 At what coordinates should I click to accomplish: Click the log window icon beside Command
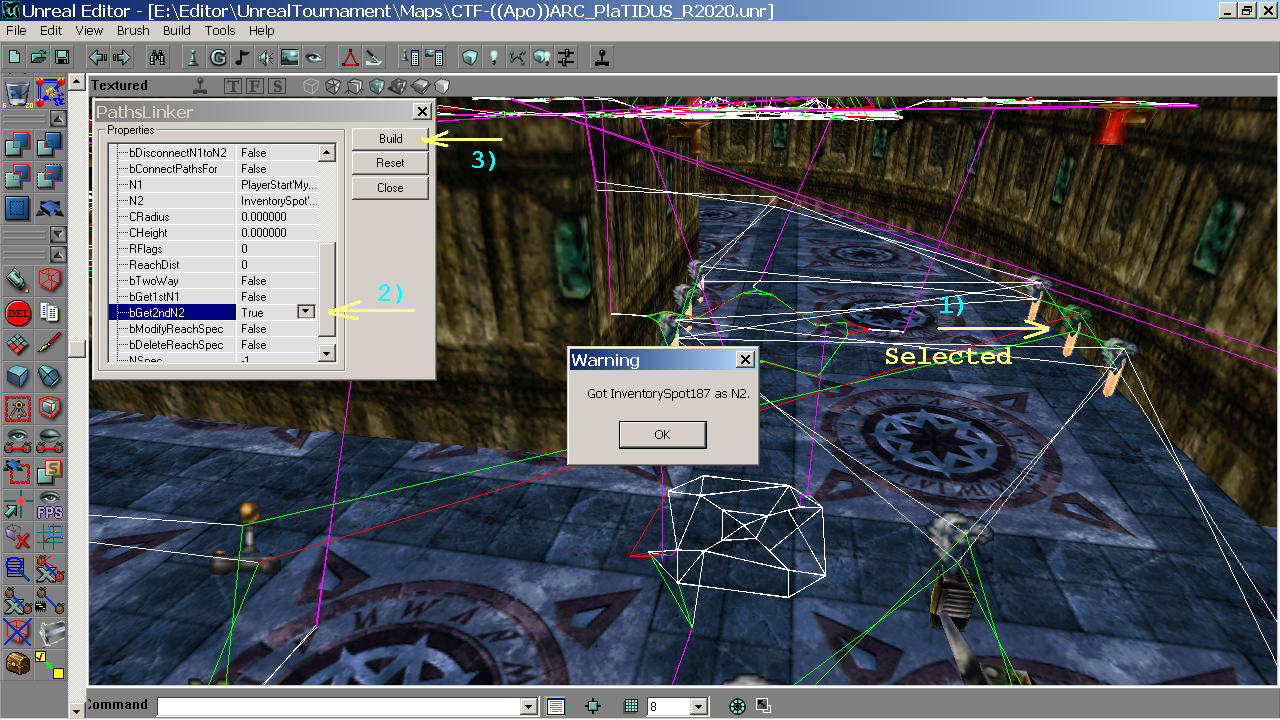[x=556, y=706]
